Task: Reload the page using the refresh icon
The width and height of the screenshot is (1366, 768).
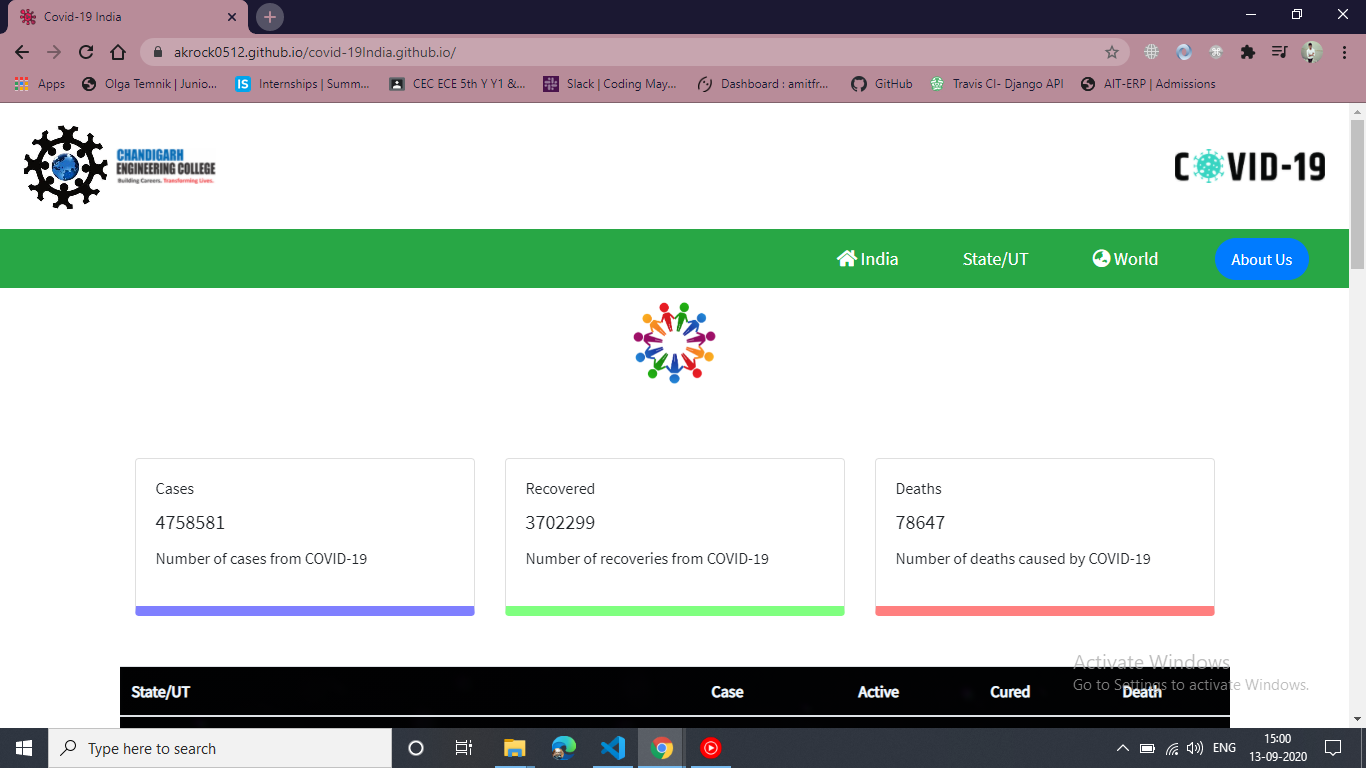Action: point(86,52)
